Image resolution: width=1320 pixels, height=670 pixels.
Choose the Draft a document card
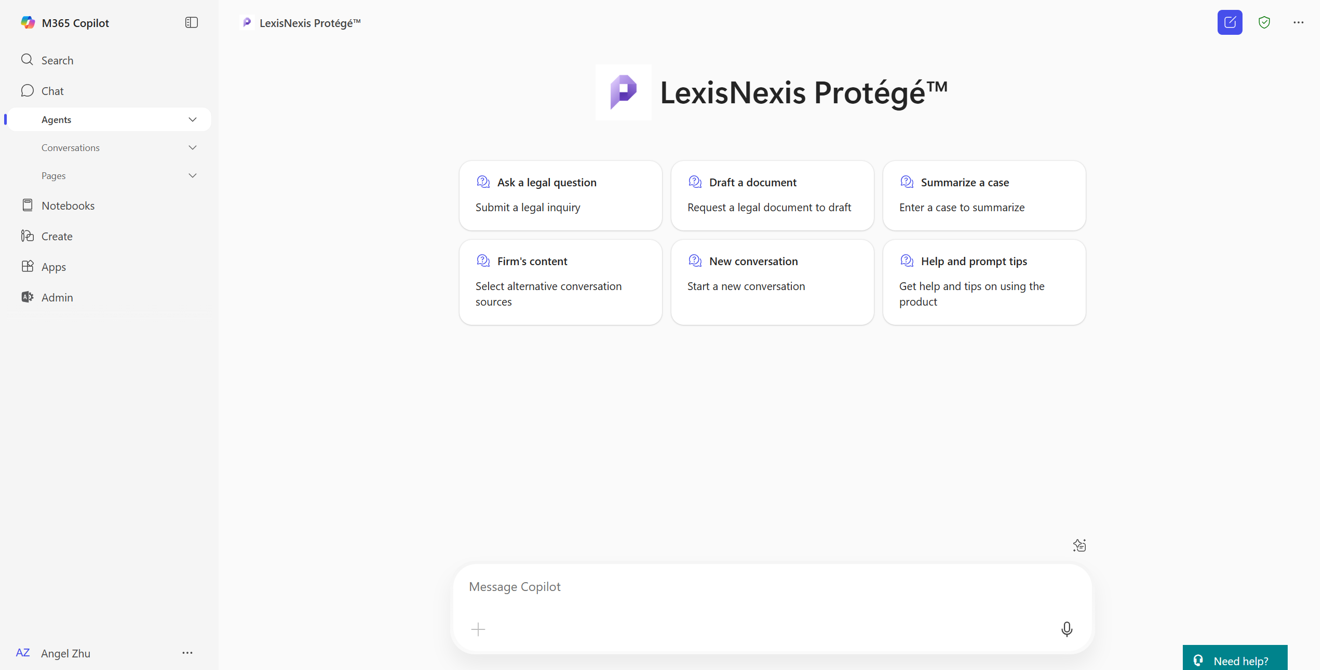click(772, 195)
